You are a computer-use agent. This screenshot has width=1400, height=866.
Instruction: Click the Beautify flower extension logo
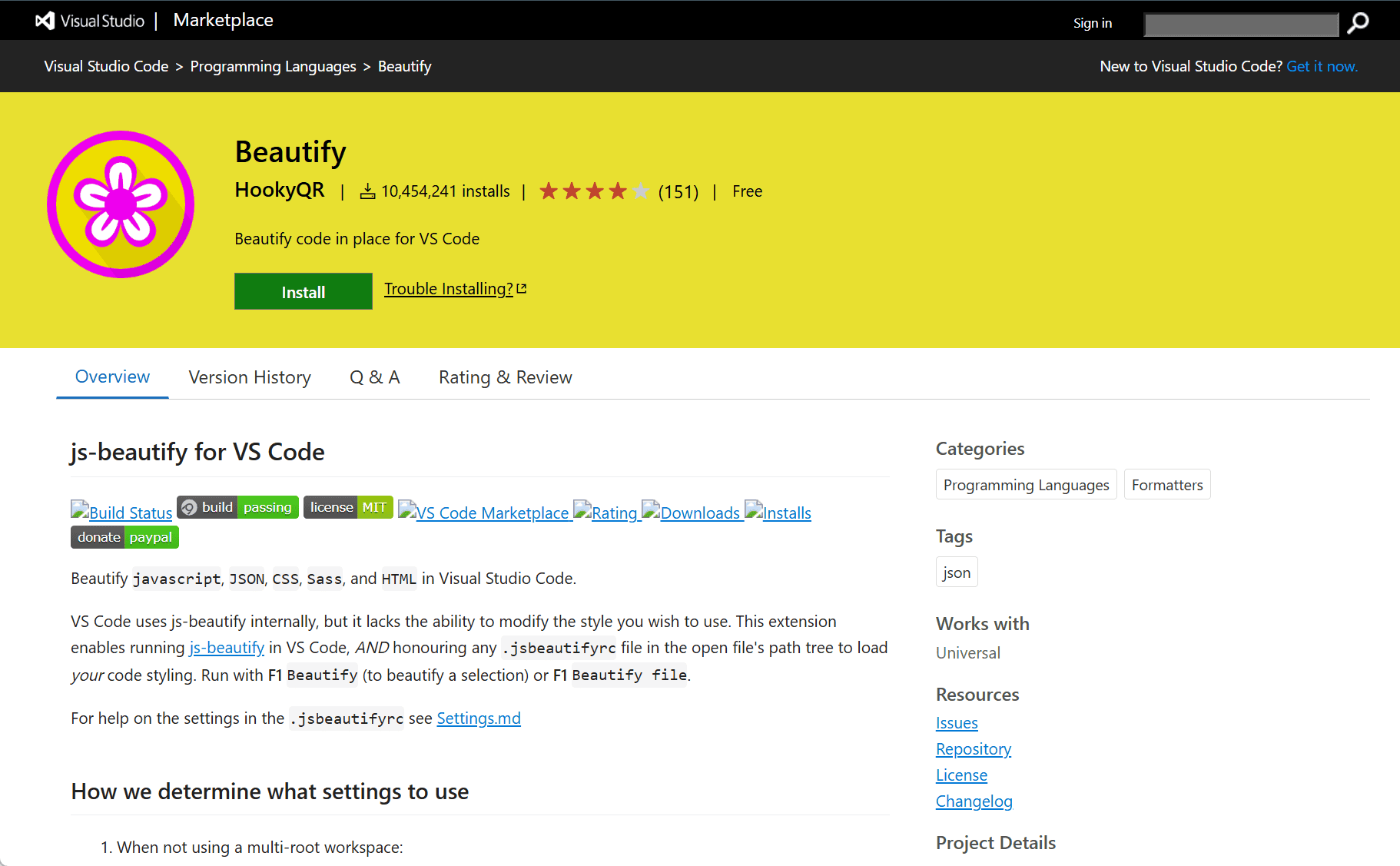(121, 204)
